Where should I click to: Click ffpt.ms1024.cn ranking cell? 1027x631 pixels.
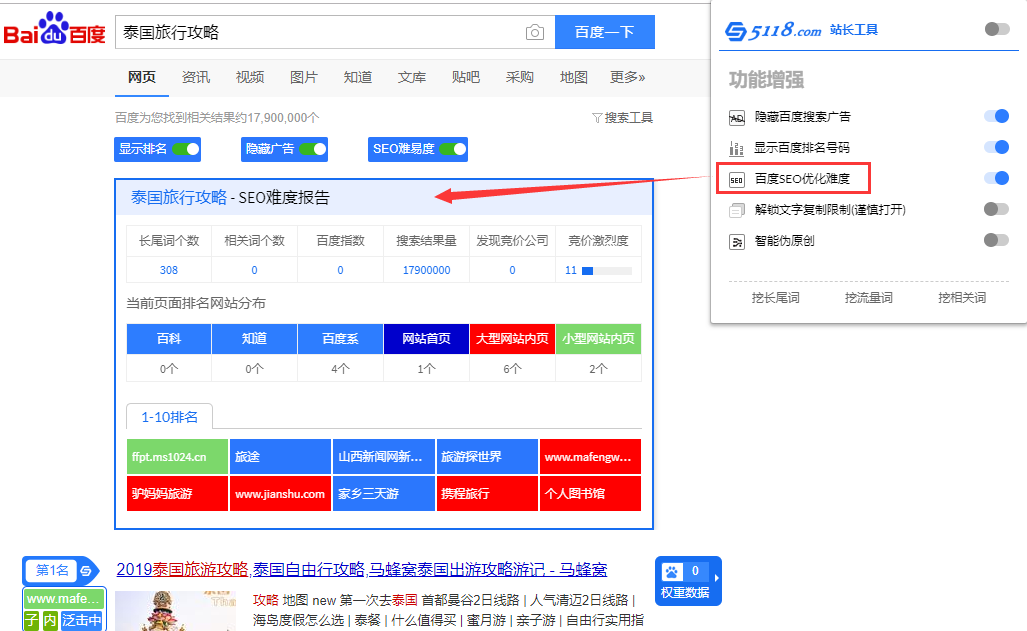177,457
